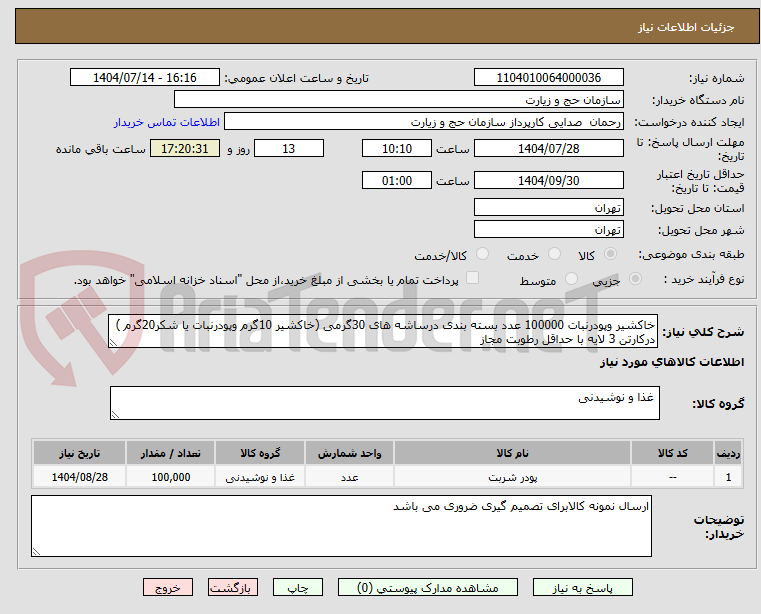This screenshot has height=614, width=761.
Task: Select the کالا/خدمت radio button
Action: [482, 253]
